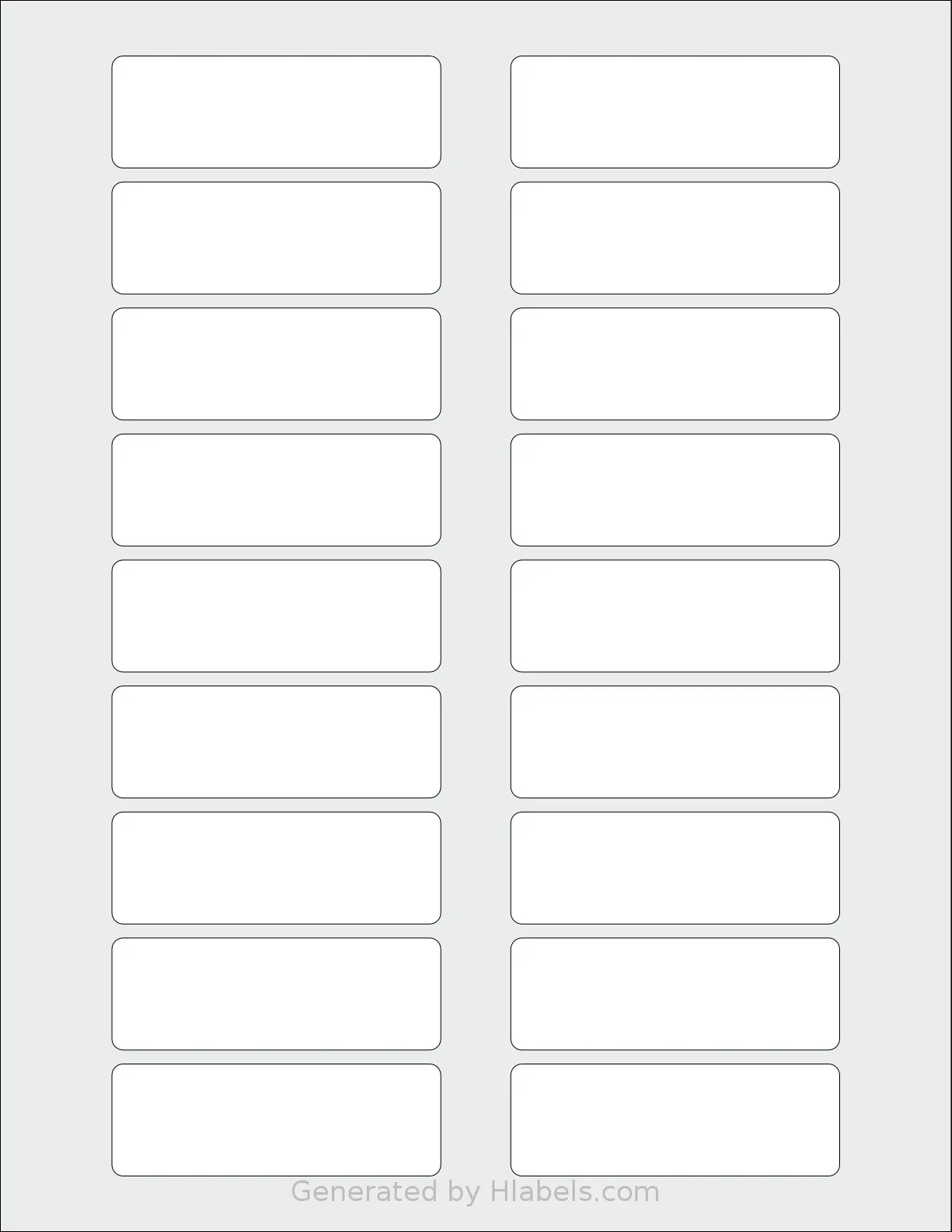Click the top-left label in the left column
952x1232 pixels.
pos(276,112)
